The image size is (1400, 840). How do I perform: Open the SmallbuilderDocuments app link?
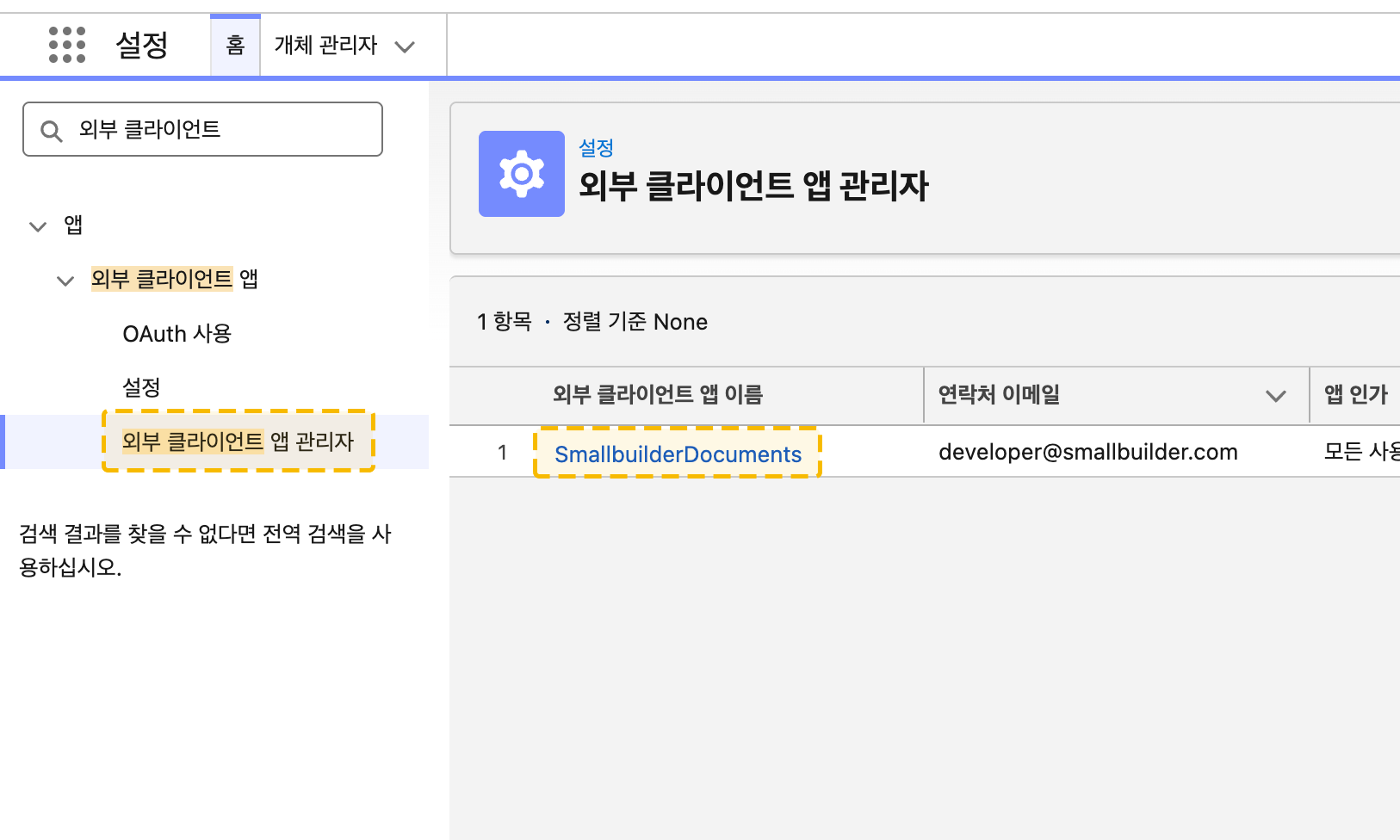pos(678,454)
